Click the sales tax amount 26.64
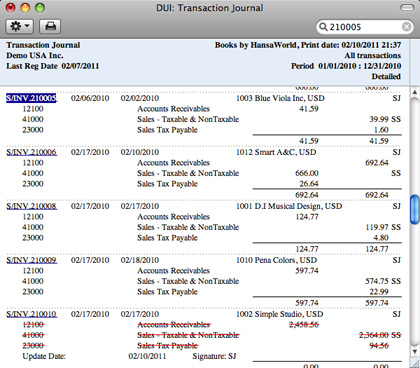 pyautogui.click(x=309, y=184)
